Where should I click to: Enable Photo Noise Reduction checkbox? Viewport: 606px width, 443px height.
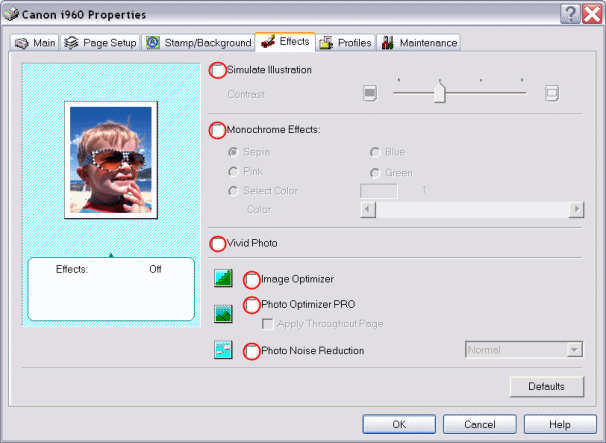pos(252,351)
